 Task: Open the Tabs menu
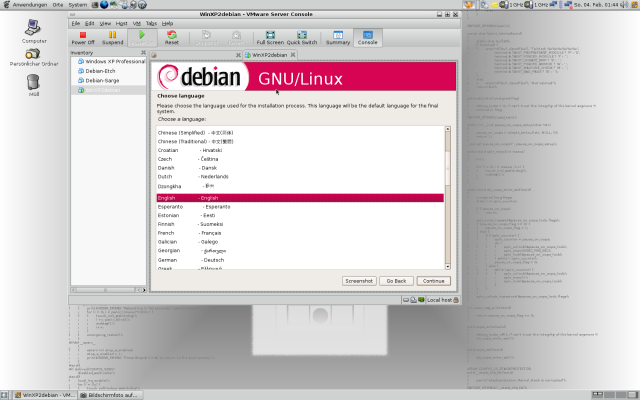[x=151, y=24]
